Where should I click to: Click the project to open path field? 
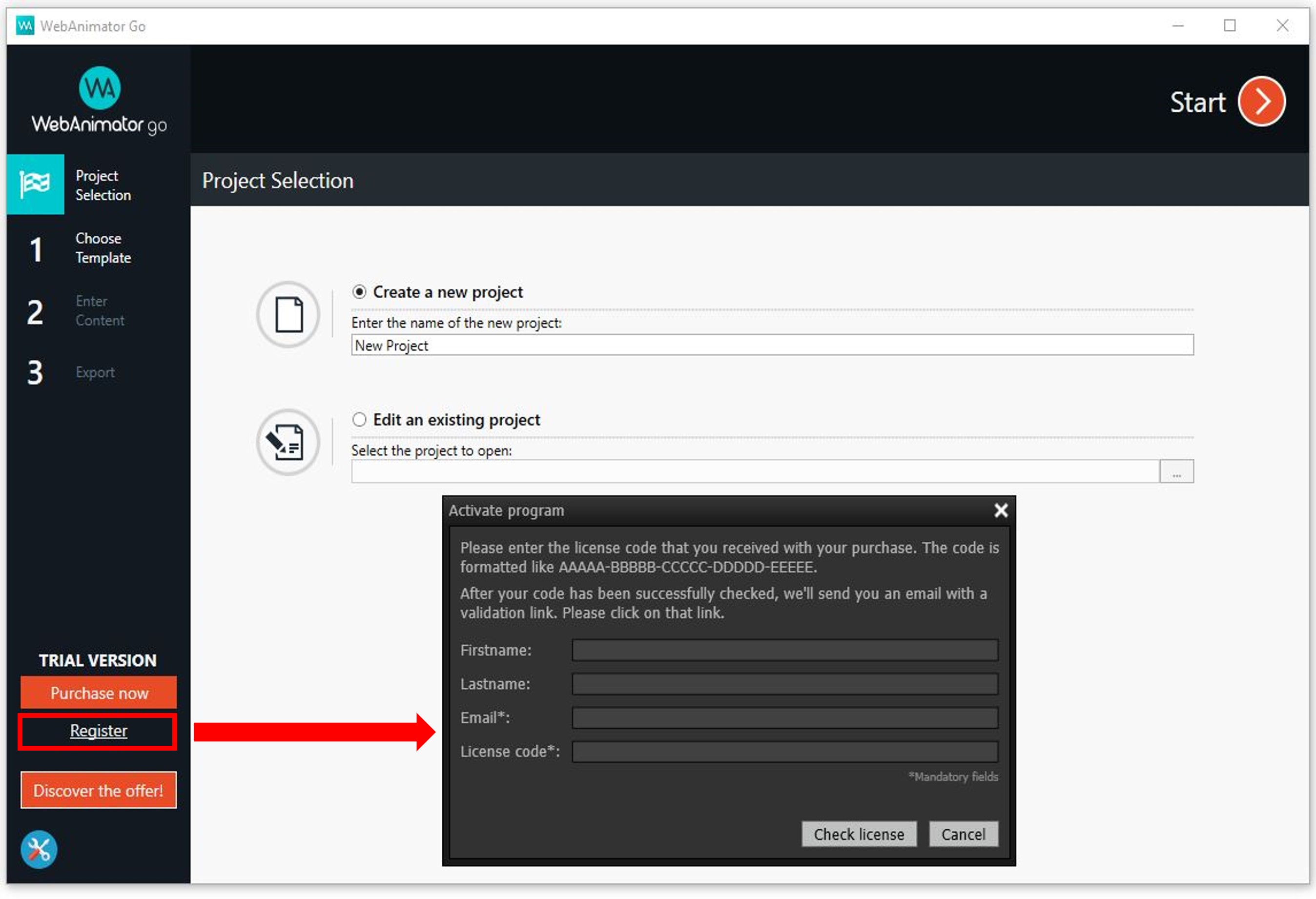755,471
